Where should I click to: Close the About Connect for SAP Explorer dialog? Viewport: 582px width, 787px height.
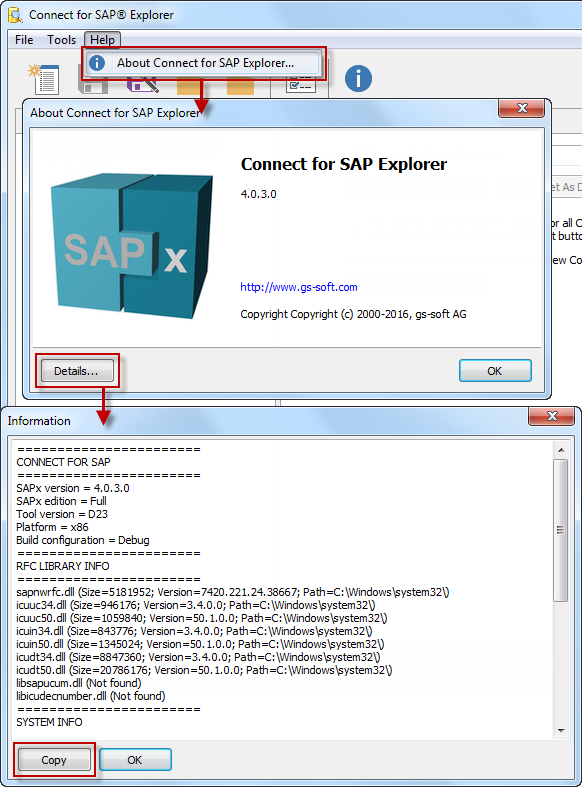point(522,108)
